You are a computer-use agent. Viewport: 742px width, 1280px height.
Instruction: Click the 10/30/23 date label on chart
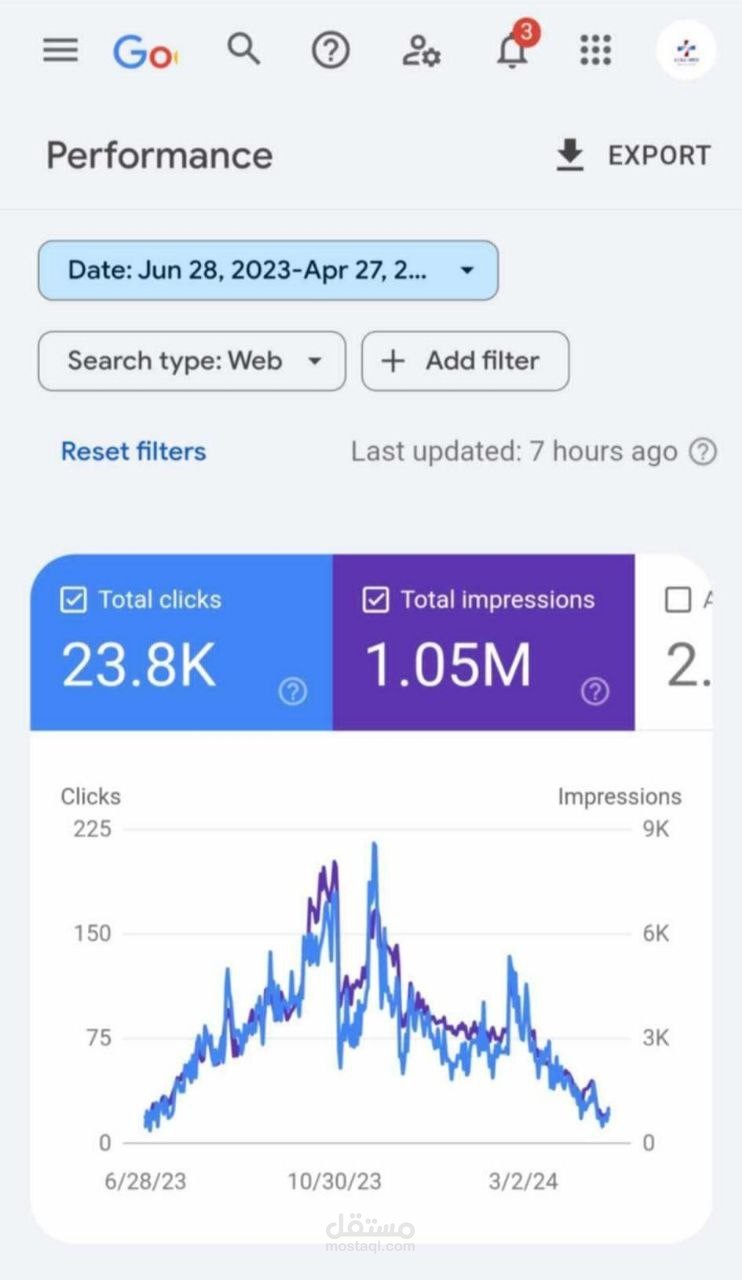(x=334, y=1181)
